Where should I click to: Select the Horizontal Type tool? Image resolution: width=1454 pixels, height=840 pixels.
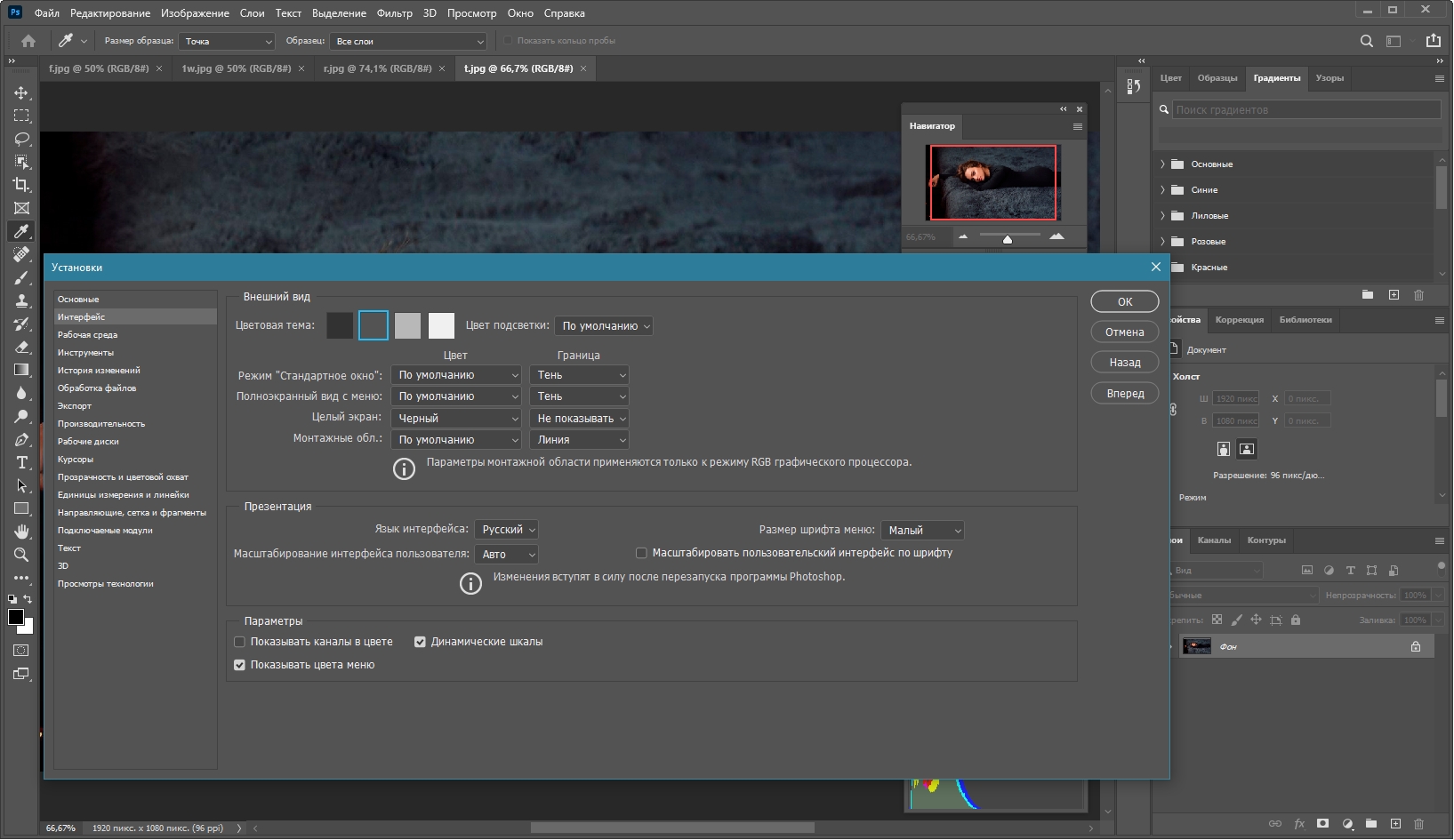pyautogui.click(x=21, y=462)
